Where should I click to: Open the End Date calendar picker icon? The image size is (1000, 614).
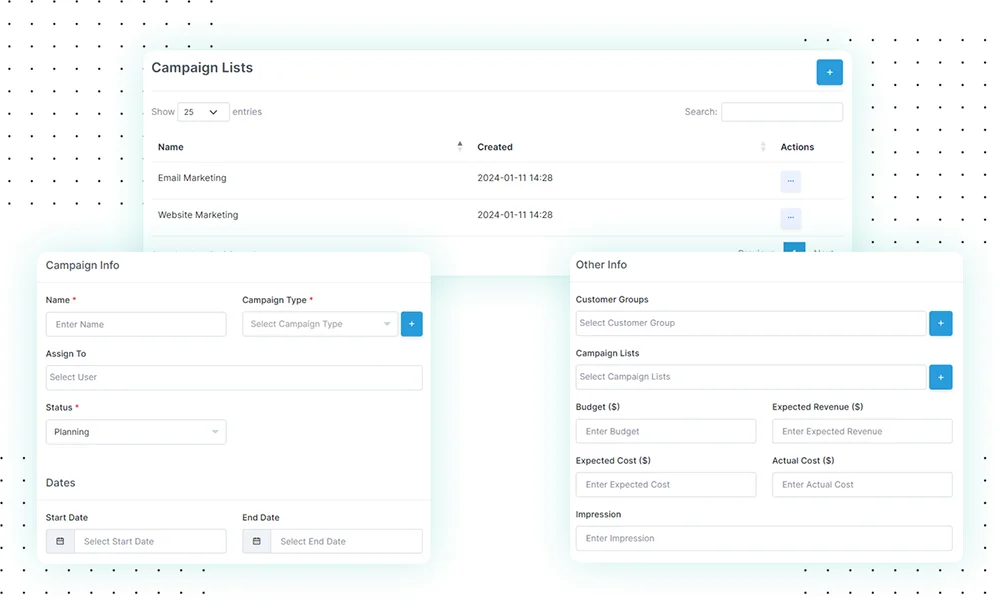click(x=256, y=540)
